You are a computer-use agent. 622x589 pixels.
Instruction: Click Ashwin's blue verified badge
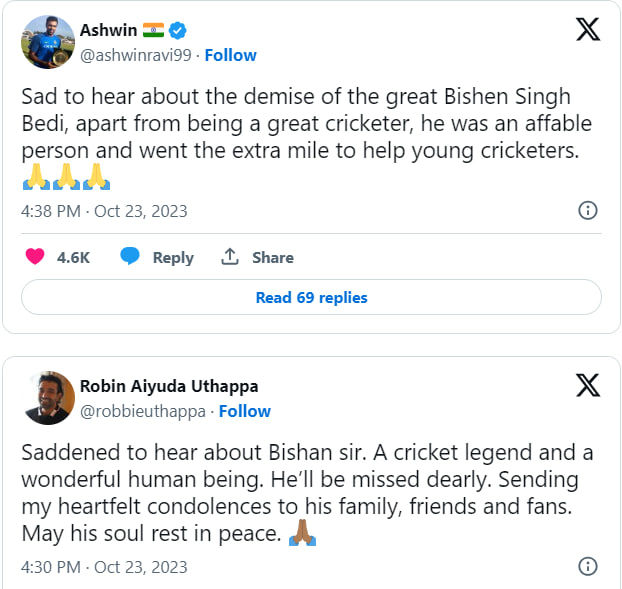click(x=178, y=30)
